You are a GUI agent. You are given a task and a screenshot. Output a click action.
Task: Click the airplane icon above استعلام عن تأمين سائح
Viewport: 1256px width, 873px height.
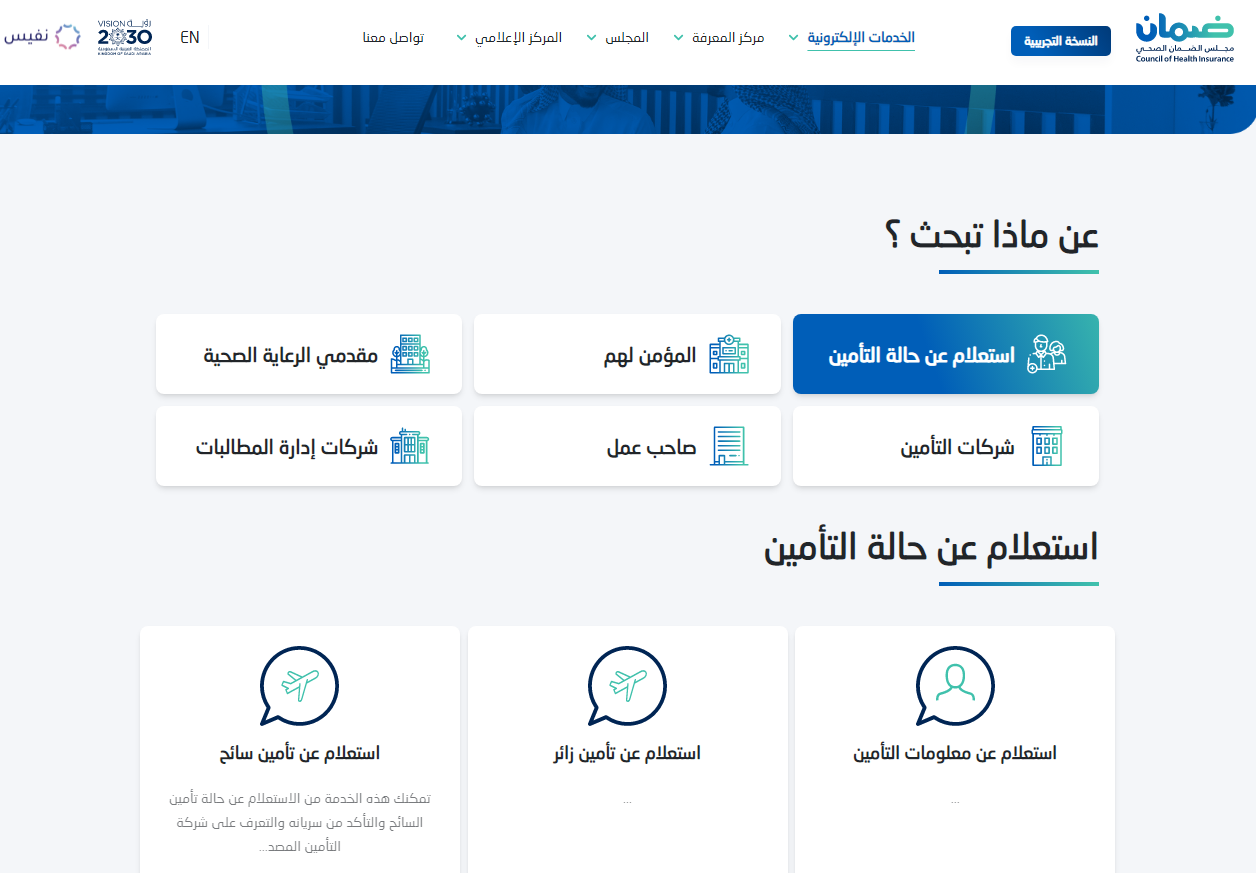(x=299, y=685)
